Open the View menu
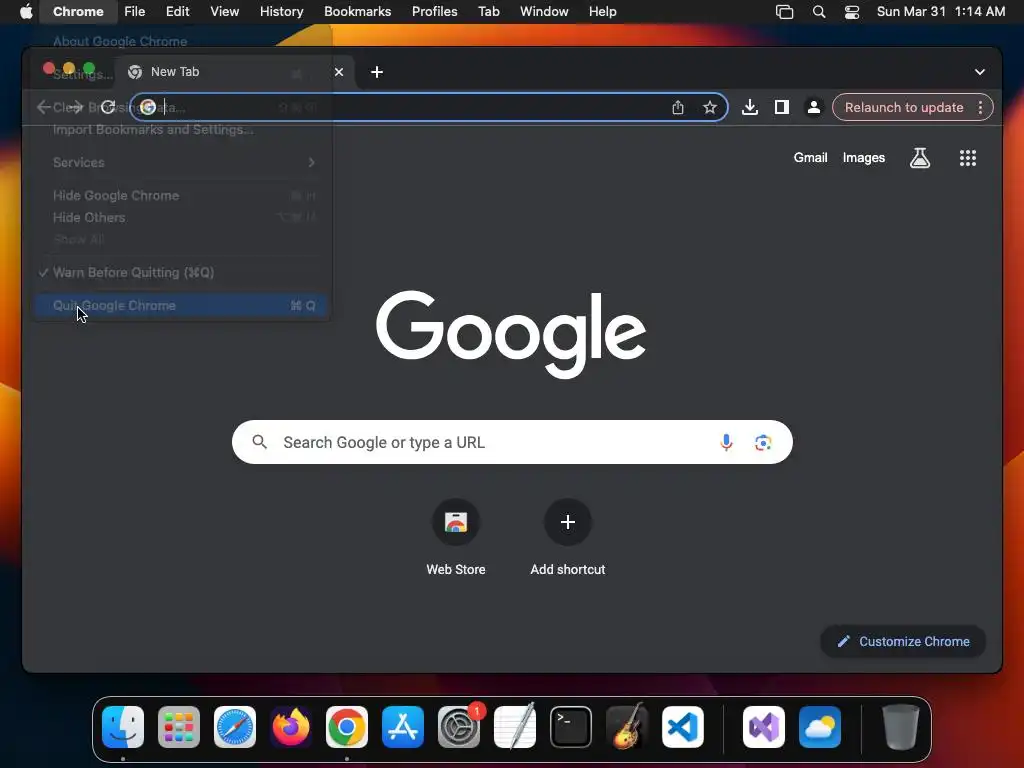 click(224, 12)
